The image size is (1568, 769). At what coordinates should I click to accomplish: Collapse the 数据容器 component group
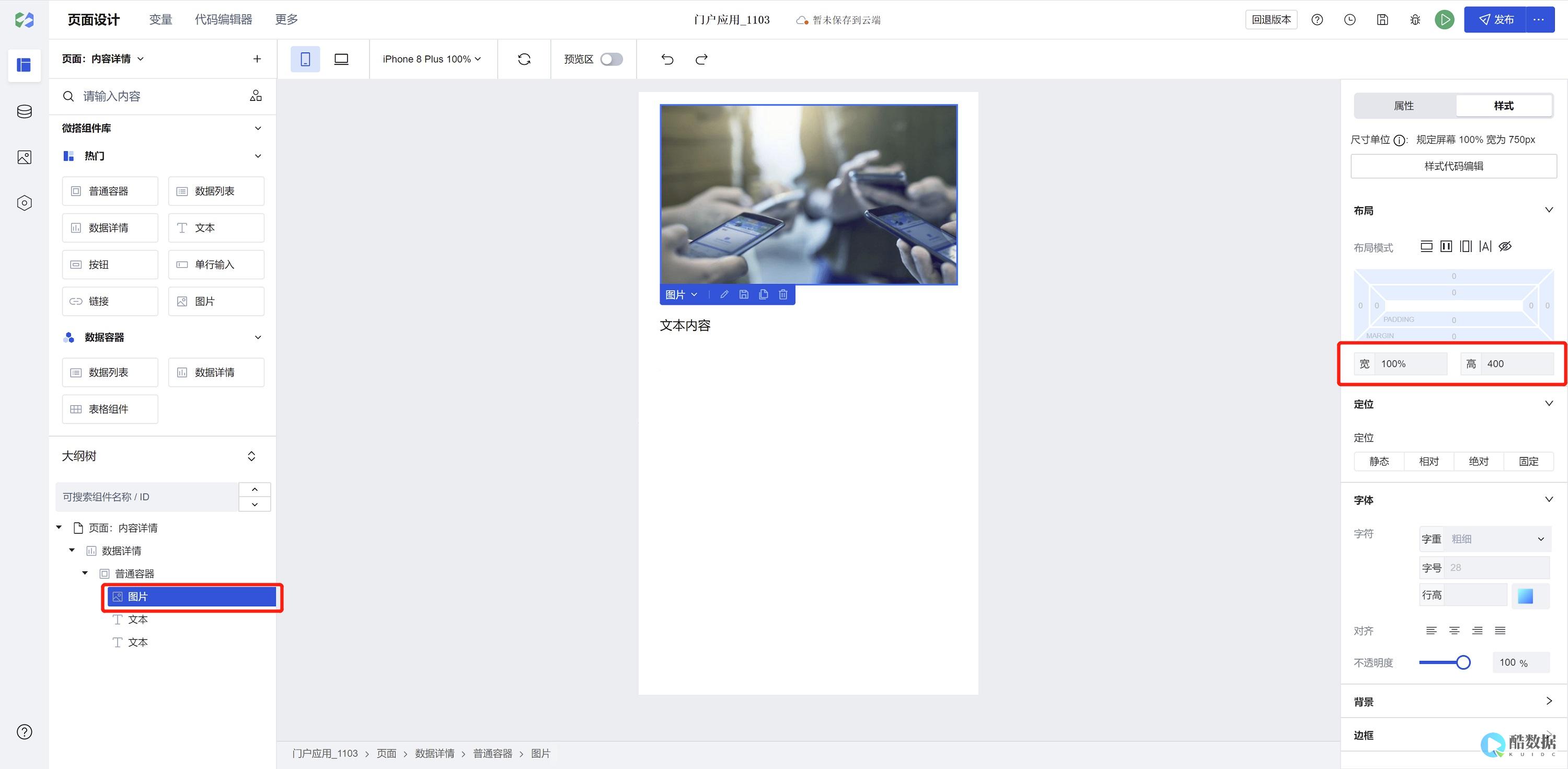pyautogui.click(x=258, y=337)
